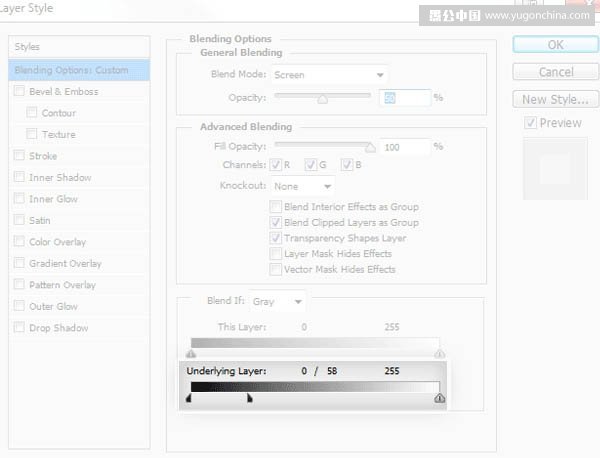Select the Outer Glow style label

[53, 306]
